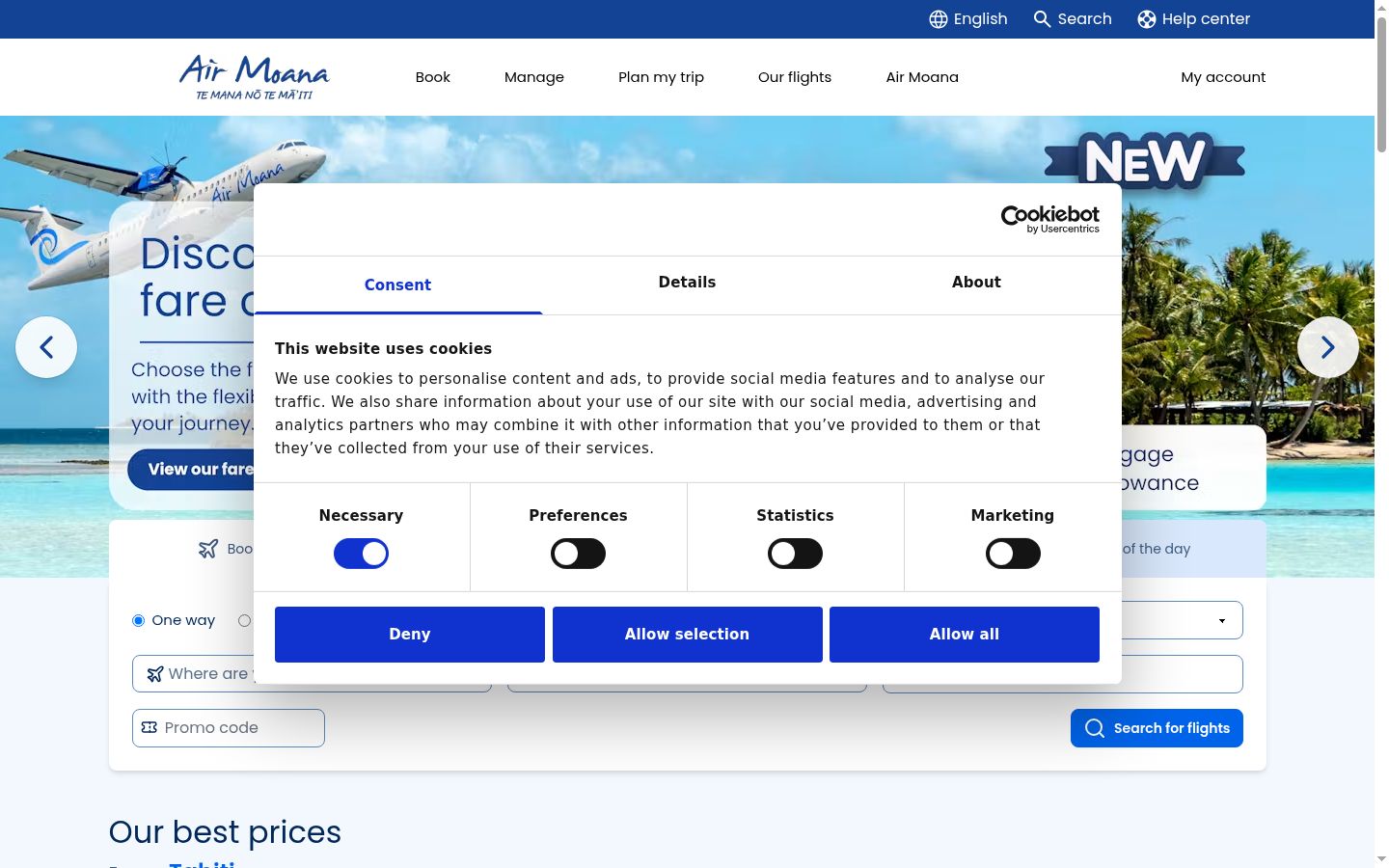Open the Plan my trip menu
1389x868 pixels.
(x=661, y=77)
